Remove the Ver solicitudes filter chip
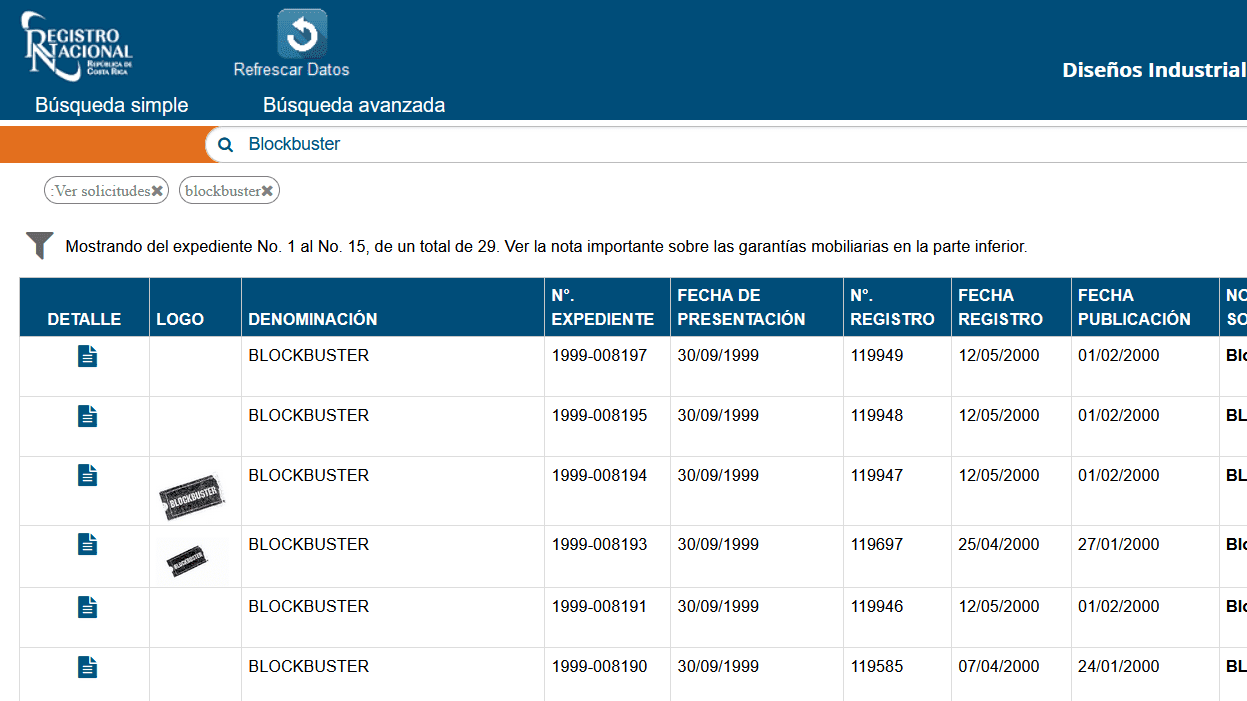1247x701 pixels. 157,189
